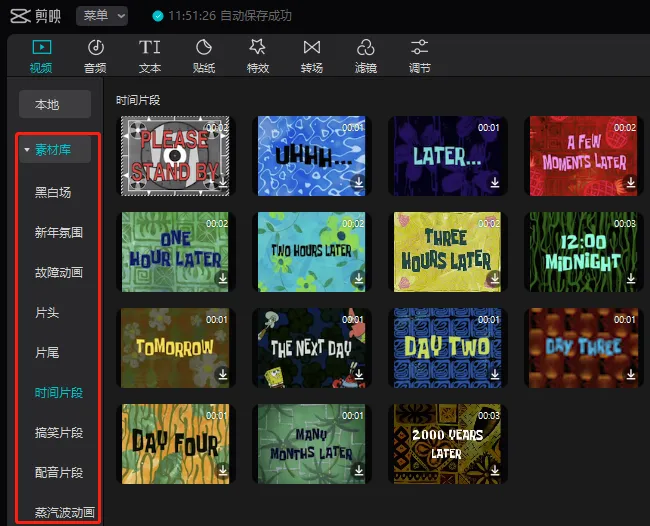Click the 本地 local media button
The width and height of the screenshot is (650, 526).
click(47, 104)
